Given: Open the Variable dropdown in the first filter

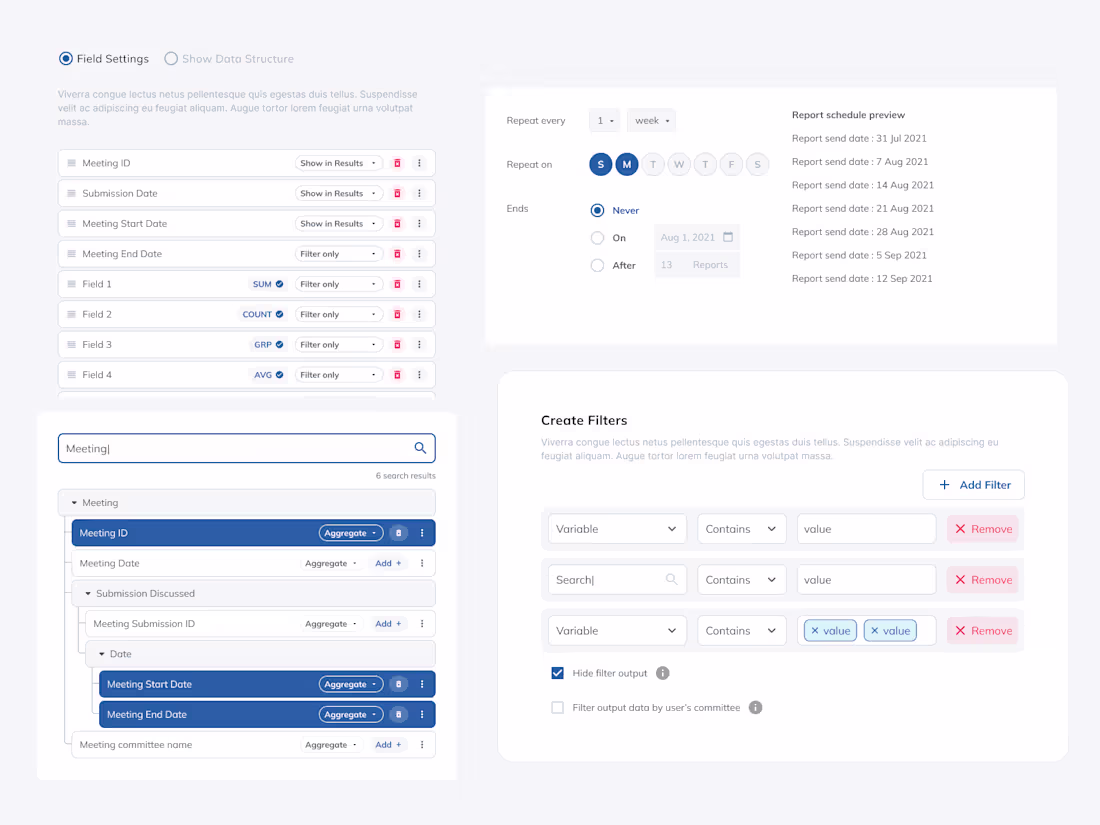Looking at the screenshot, I should pyautogui.click(x=616, y=528).
